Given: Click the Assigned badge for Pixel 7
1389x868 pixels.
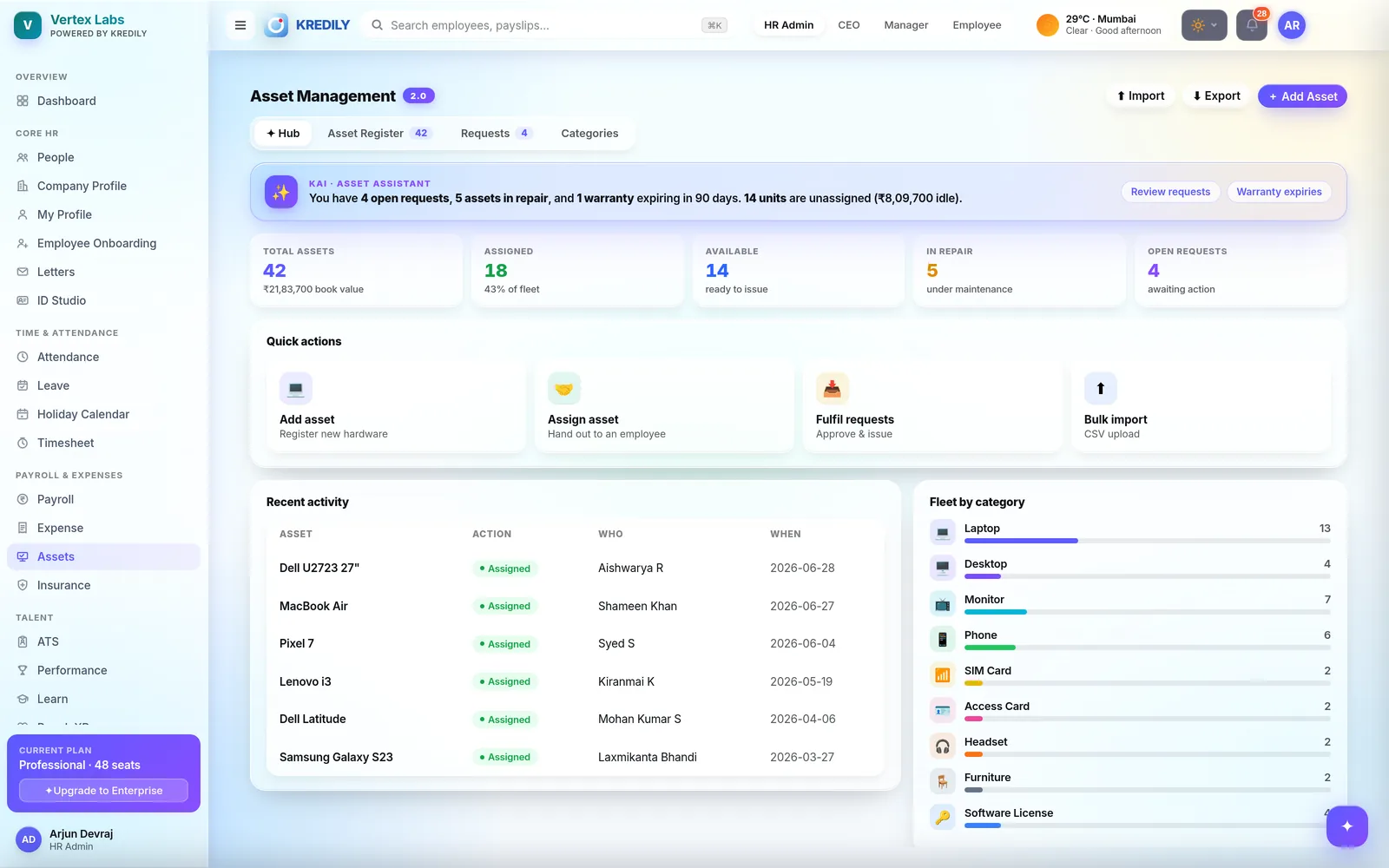Looking at the screenshot, I should [504, 644].
